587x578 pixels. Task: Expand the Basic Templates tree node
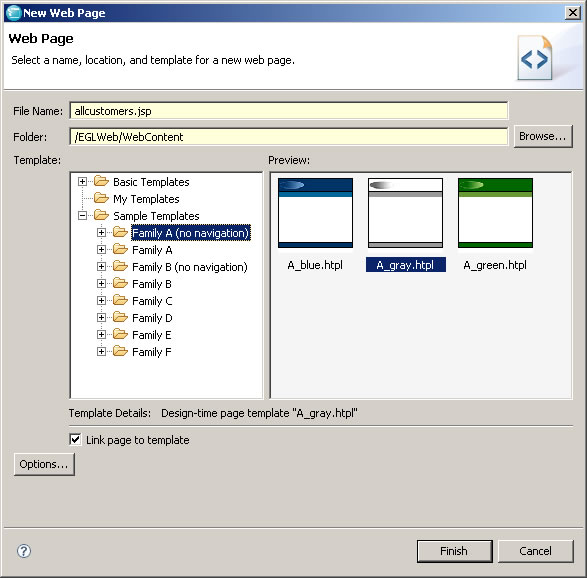click(82, 182)
